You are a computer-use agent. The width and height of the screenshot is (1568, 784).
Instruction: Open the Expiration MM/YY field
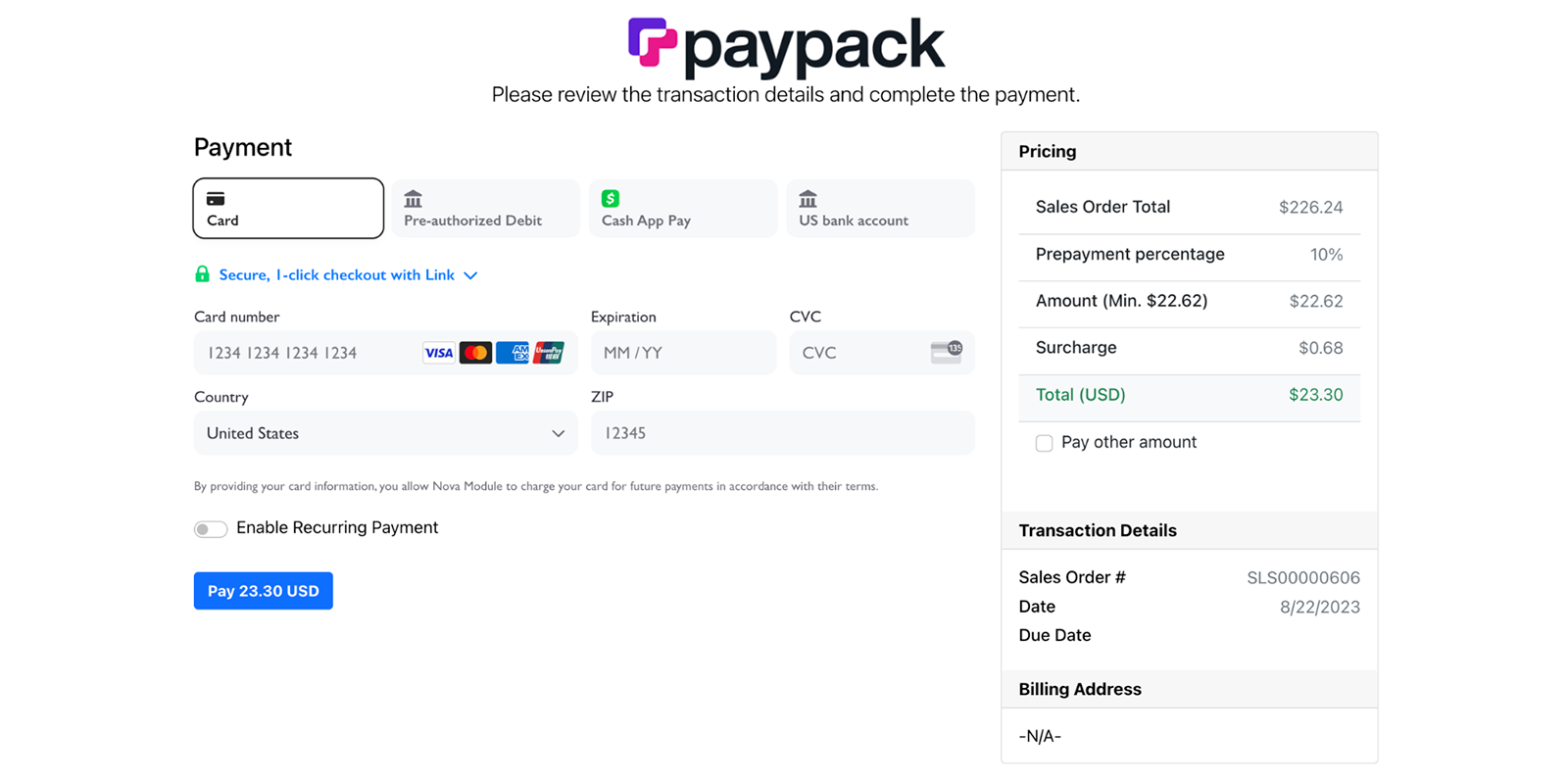point(683,352)
